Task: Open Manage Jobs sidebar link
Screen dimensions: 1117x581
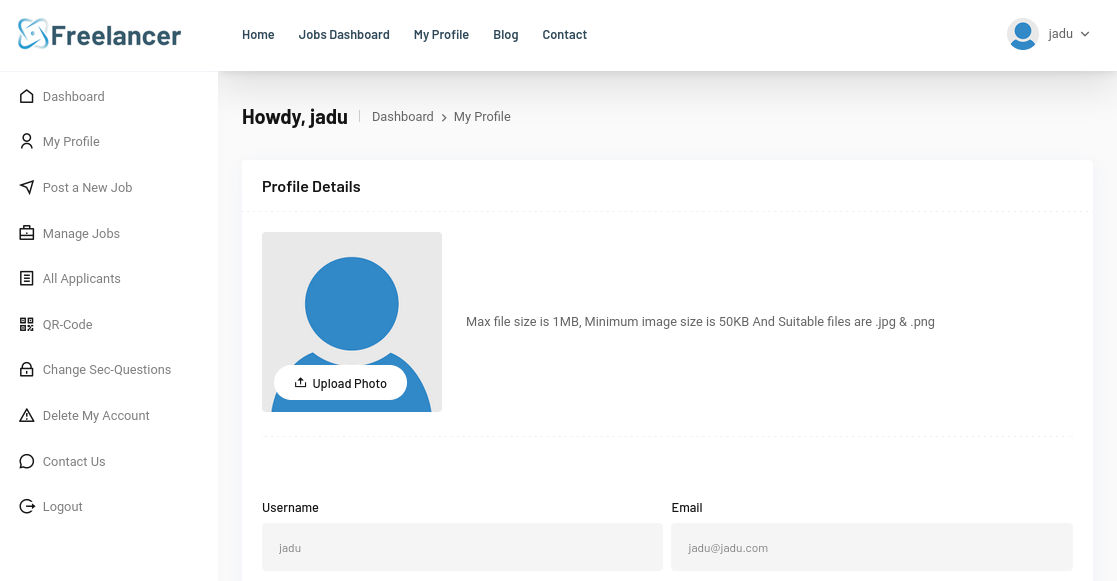Action: (x=81, y=234)
